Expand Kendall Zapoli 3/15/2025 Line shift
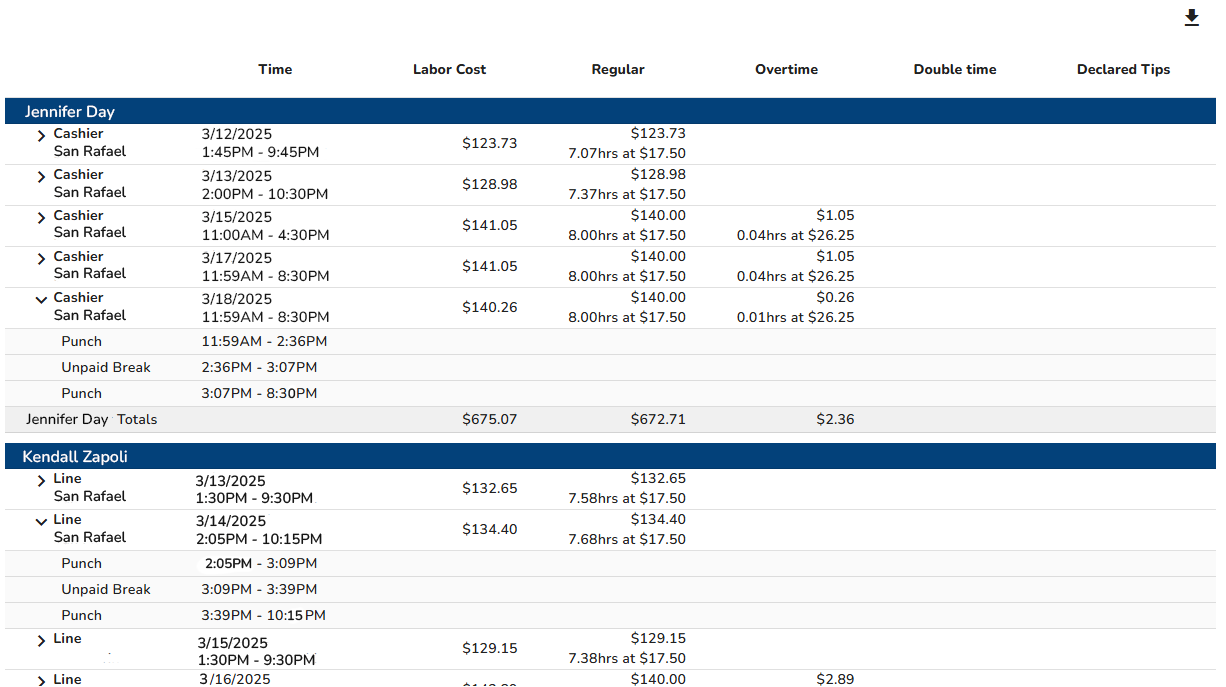 pyautogui.click(x=41, y=641)
